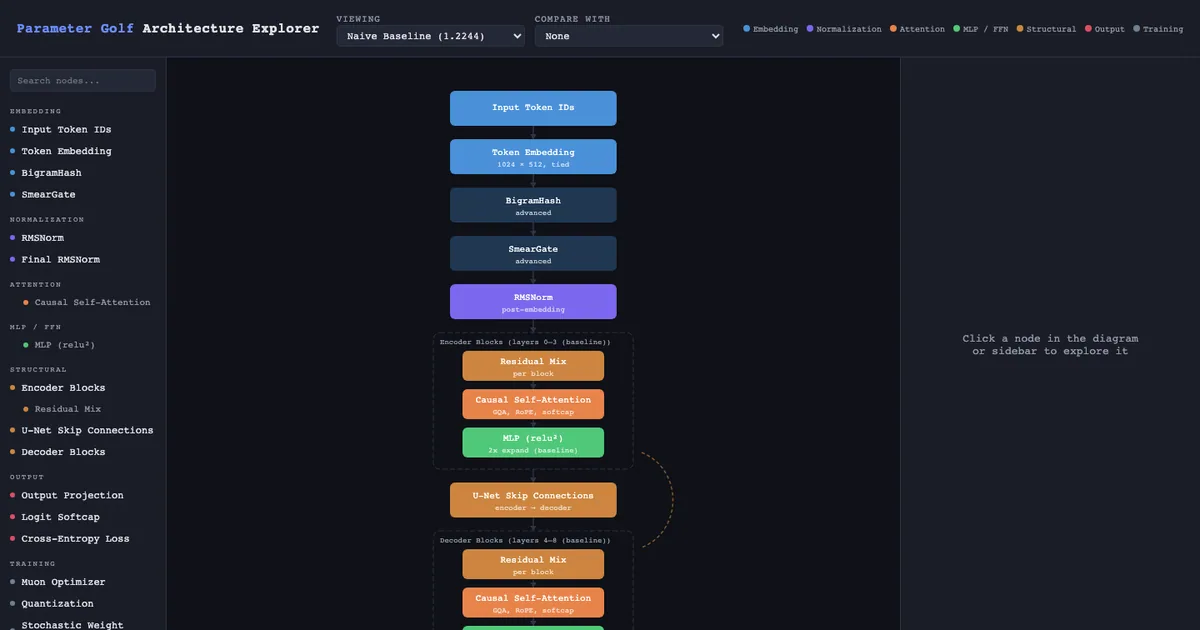Click the Attention legend dot in header

(x=894, y=29)
